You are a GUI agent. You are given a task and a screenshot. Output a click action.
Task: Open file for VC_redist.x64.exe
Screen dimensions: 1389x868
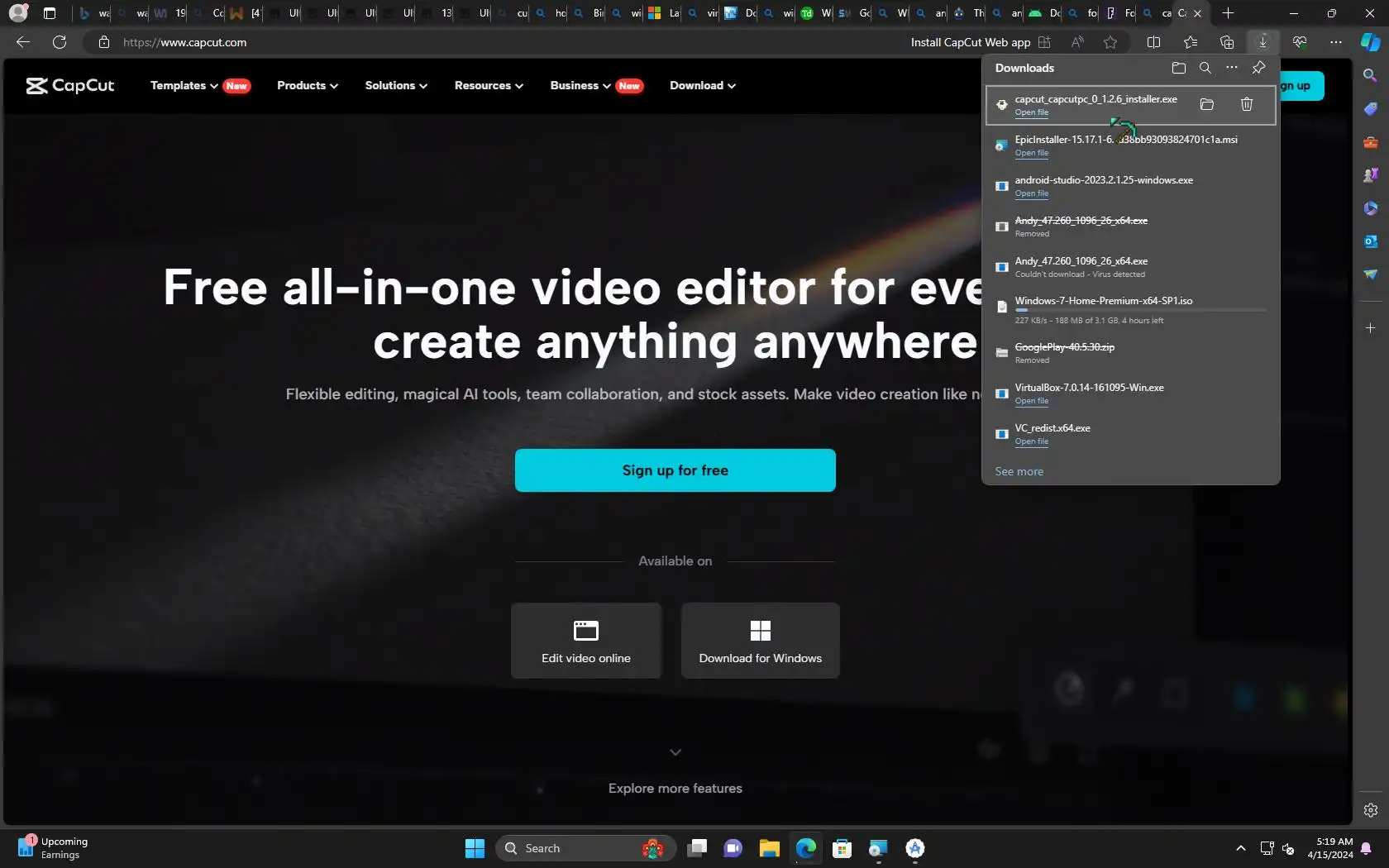coord(1031,441)
